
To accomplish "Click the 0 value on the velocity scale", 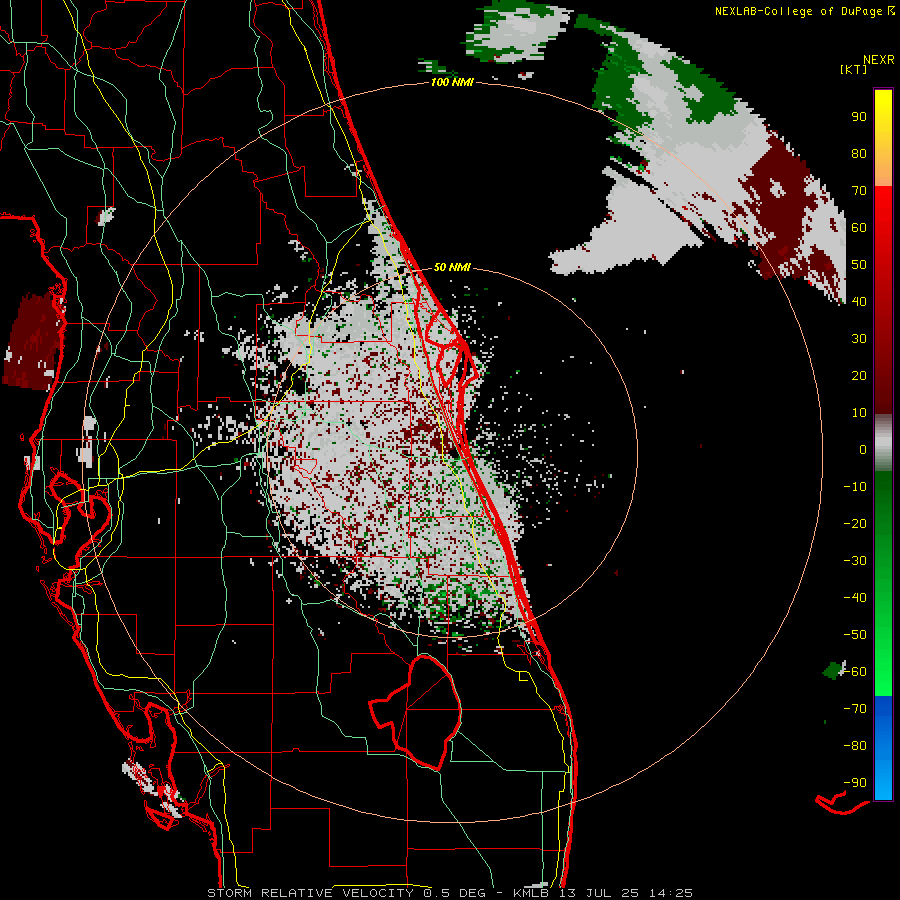I will click(863, 450).
